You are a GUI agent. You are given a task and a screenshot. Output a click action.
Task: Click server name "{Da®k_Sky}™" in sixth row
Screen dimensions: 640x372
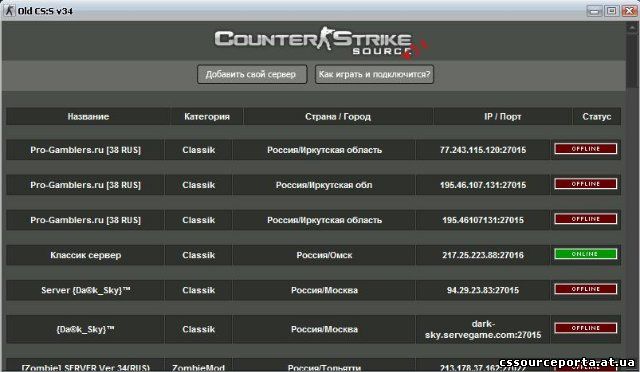[x=86, y=329]
